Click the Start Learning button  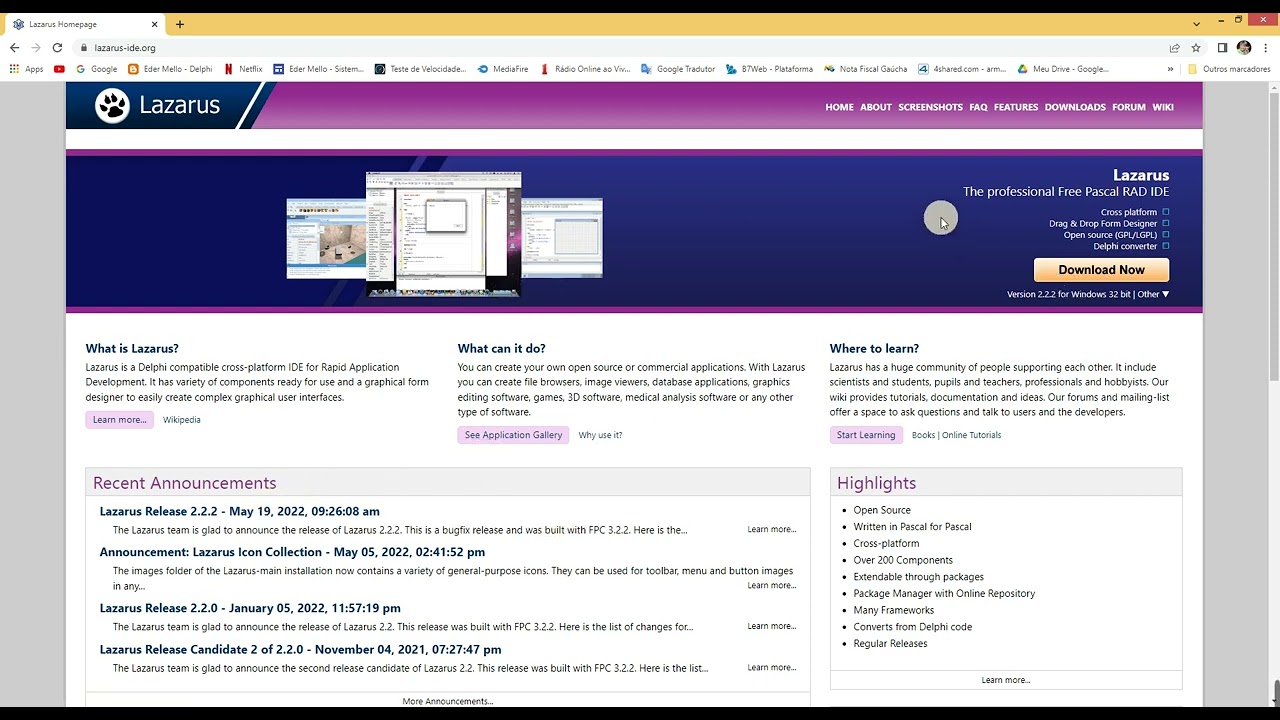pyautogui.click(x=866, y=435)
